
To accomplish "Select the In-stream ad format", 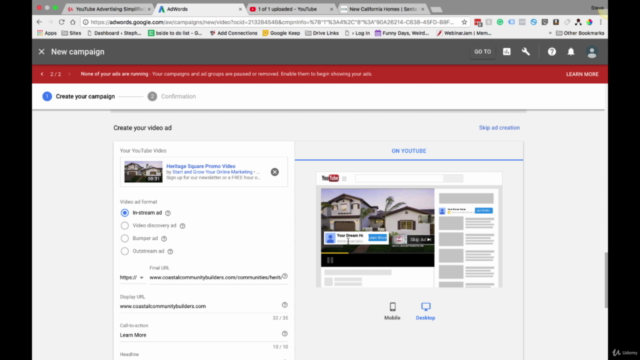I will pyautogui.click(x=124, y=213).
